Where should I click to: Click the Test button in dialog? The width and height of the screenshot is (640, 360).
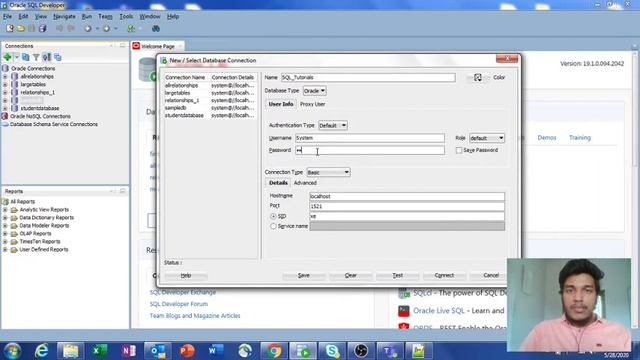pyautogui.click(x=398, y=276)
